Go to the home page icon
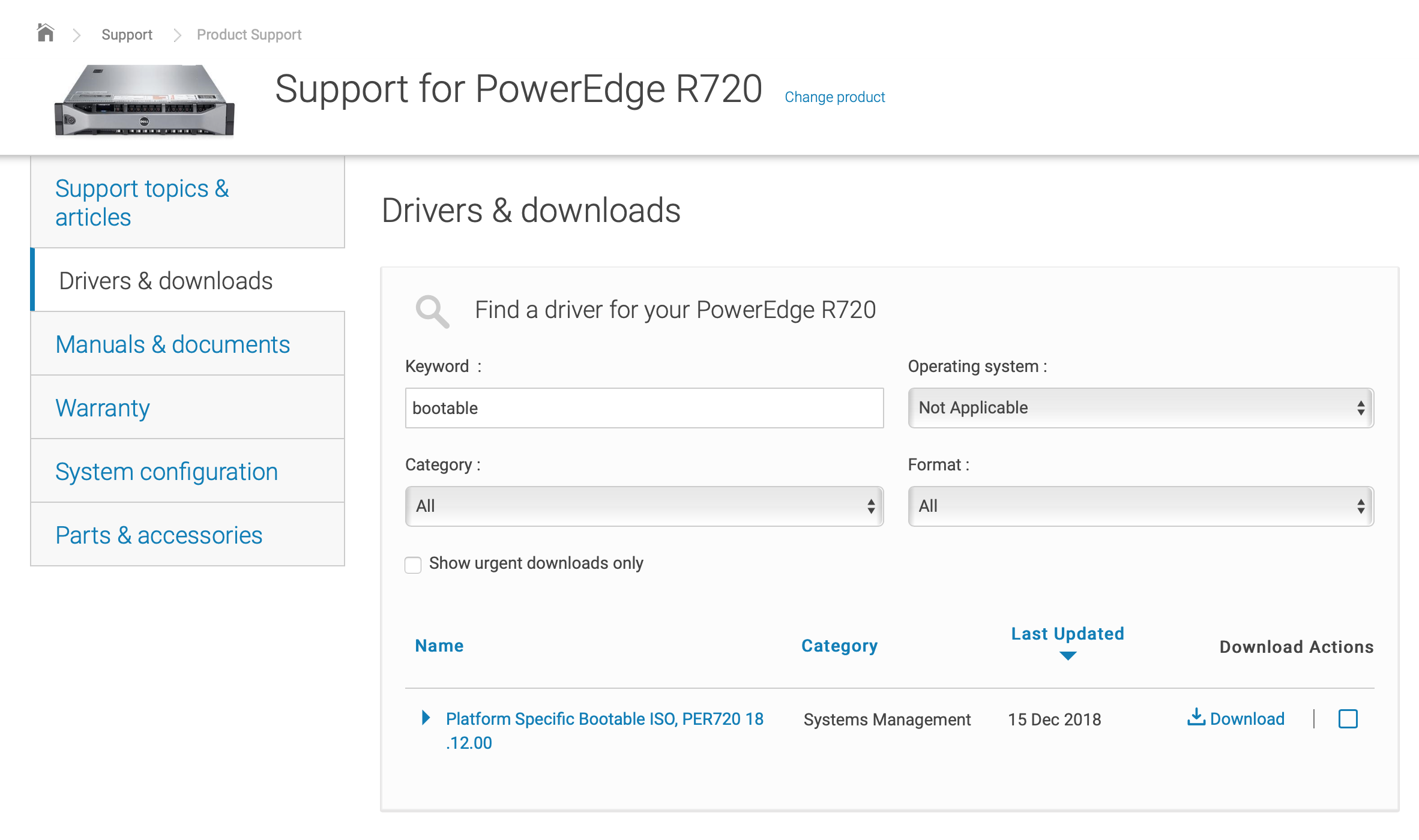The height and width of the screenshot is (840, 1419). 46,33
